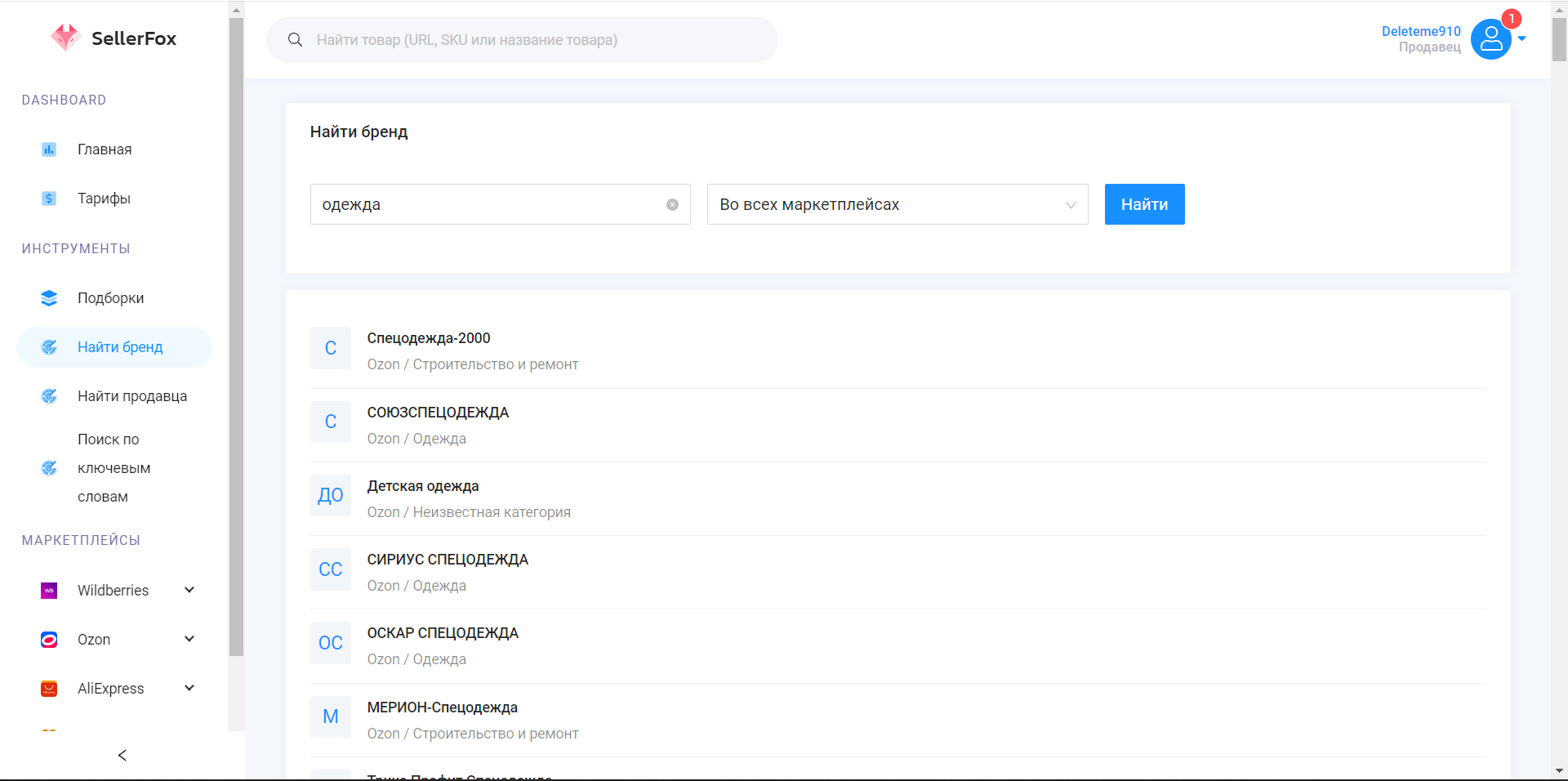Click the Ozon marketplace icon
Image resolution: width=1568 pixels, height=781 pixels.
[49, 640]
